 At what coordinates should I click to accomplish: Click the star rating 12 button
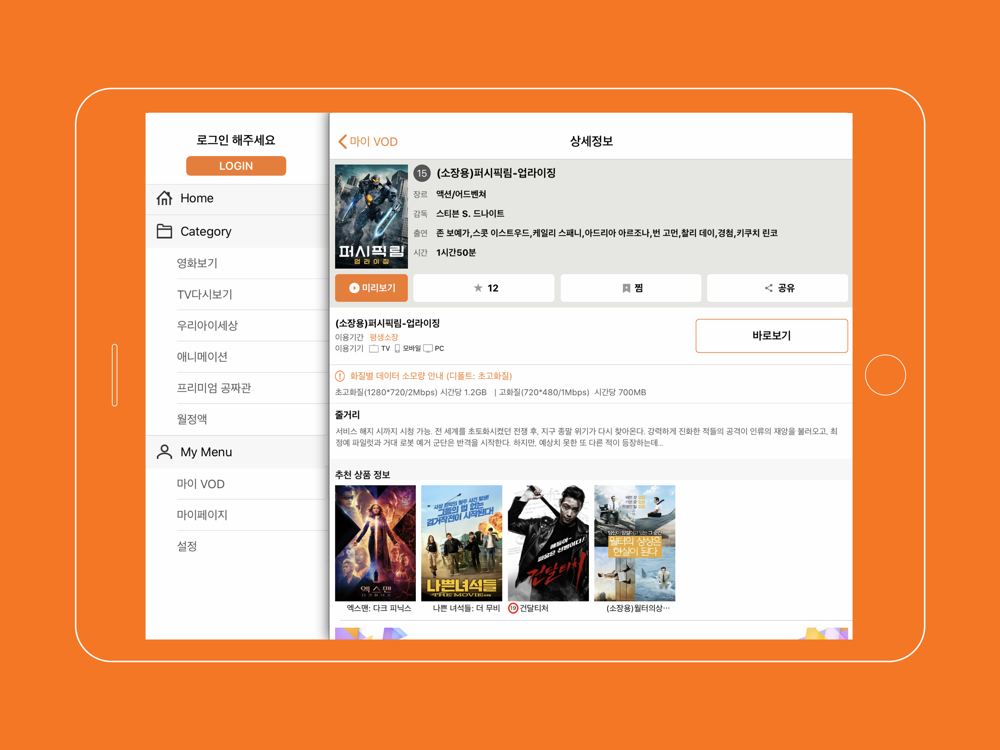click(484, 288)
